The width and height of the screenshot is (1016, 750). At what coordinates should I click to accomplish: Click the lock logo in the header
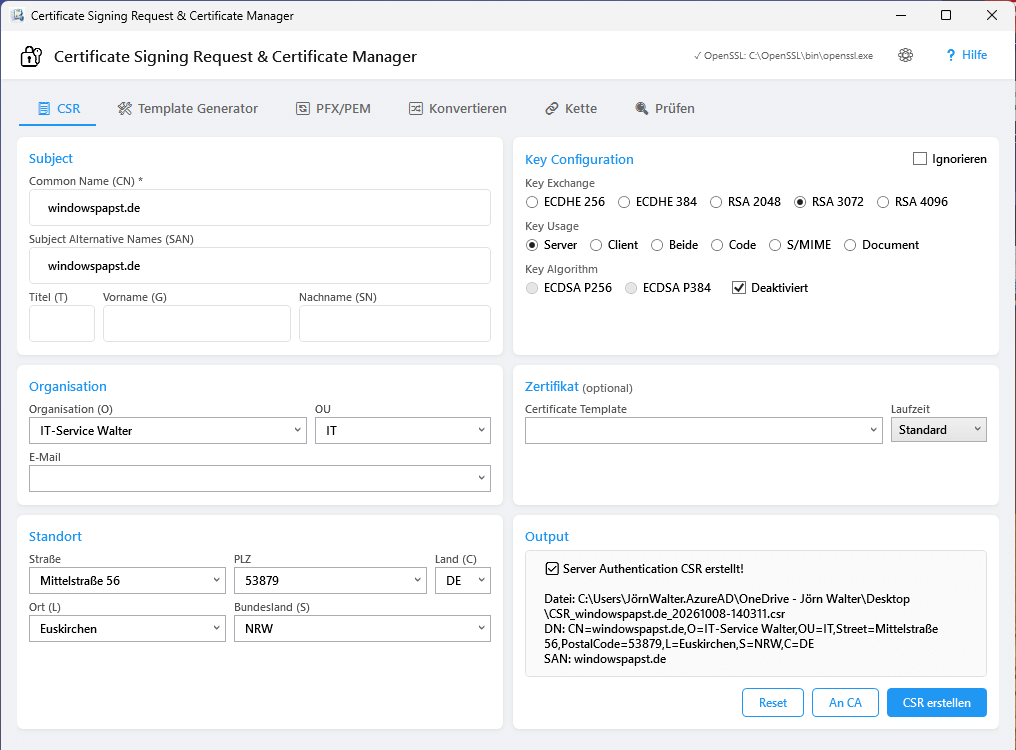pyautogui.click(x=31, y=56)
